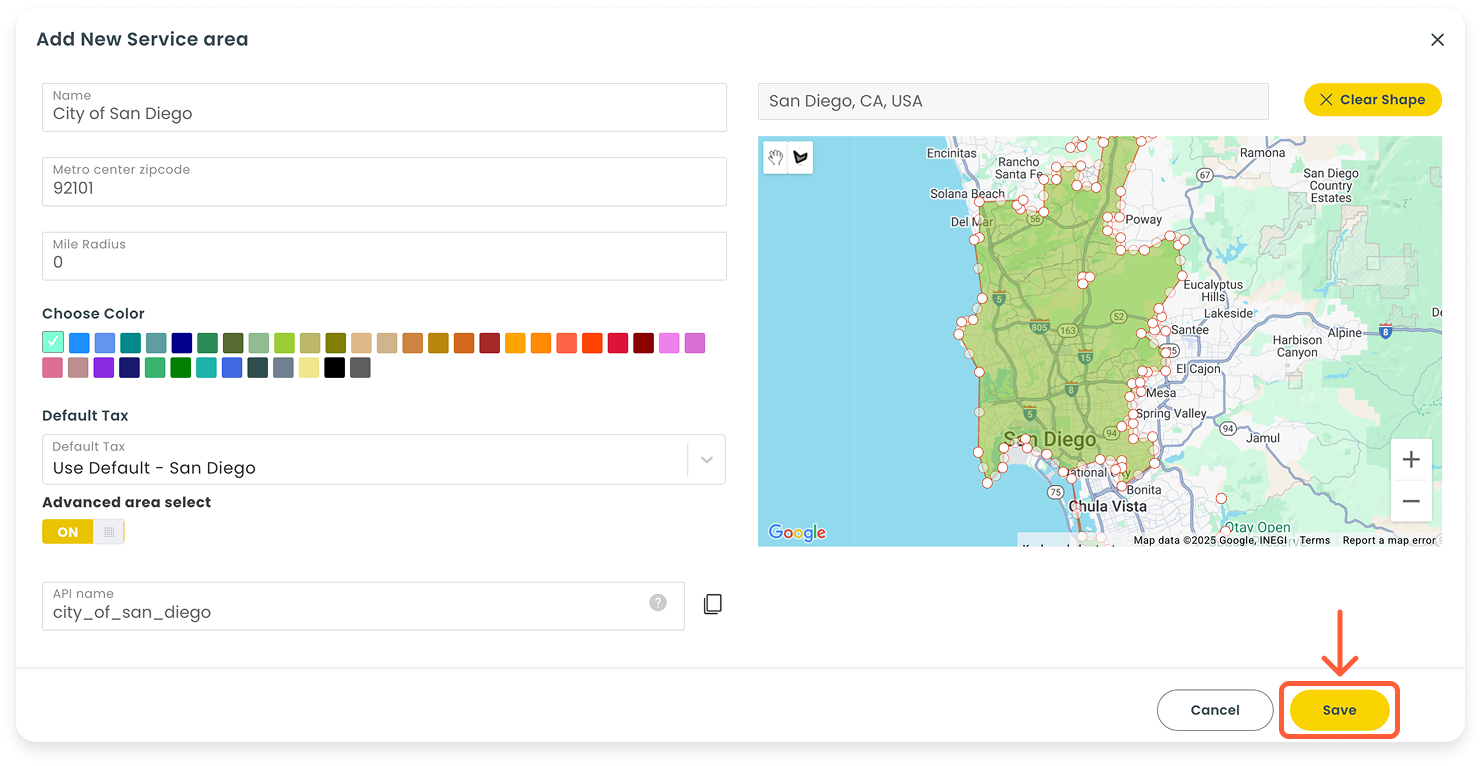This screenshot has width=1481, height=766.
Task: Open API name help tooltip icon
Action: point(657,602)
